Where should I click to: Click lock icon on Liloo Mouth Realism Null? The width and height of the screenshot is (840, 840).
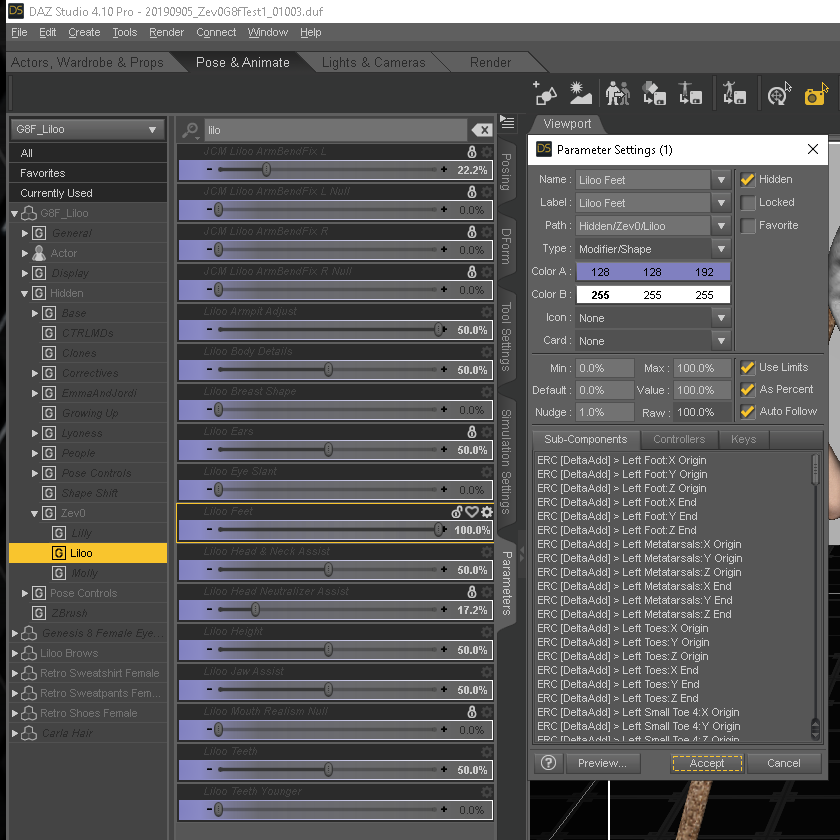pyautogui.click(x=471, y=712)
